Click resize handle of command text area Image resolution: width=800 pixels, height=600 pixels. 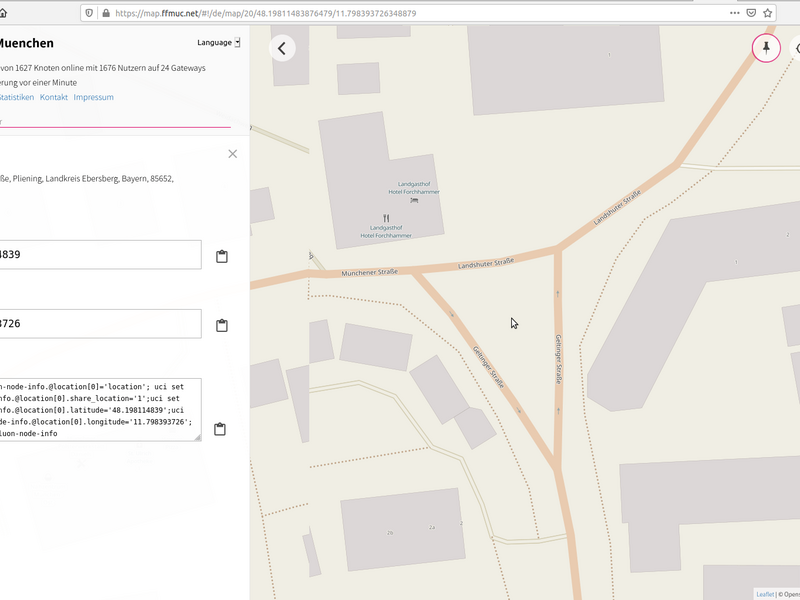point(198,437)
